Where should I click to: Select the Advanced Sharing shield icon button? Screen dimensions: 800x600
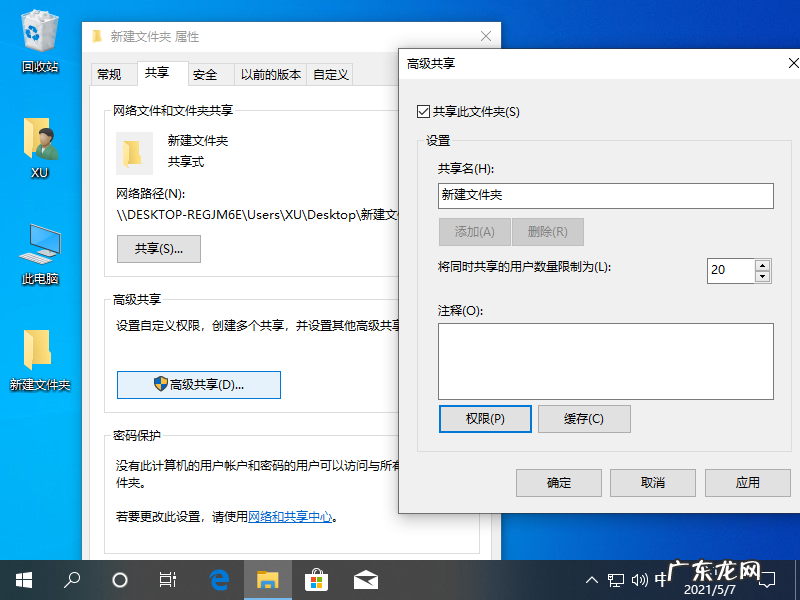198,385
